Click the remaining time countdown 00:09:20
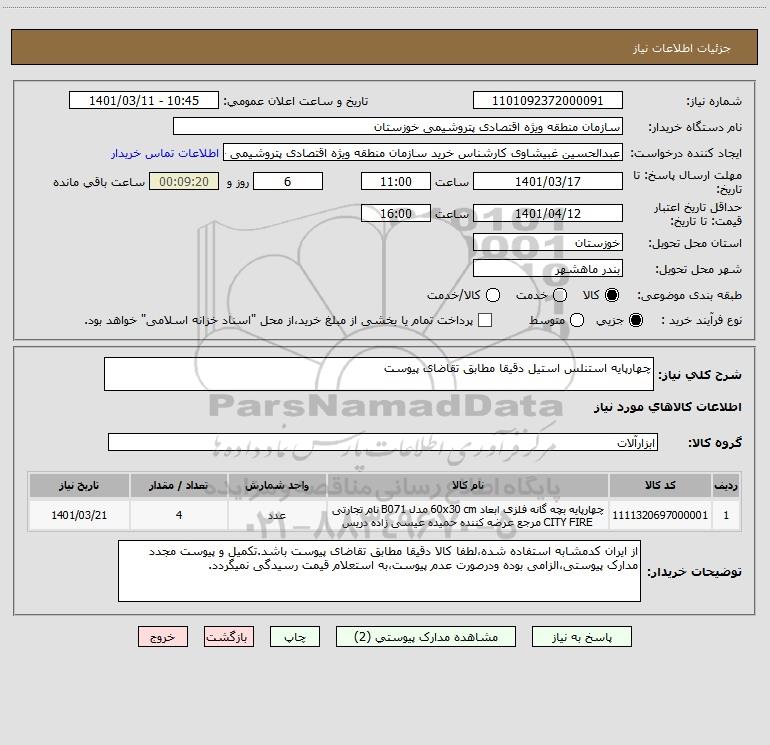This screenshot has width=770, height=745. (x=184, y=181)
